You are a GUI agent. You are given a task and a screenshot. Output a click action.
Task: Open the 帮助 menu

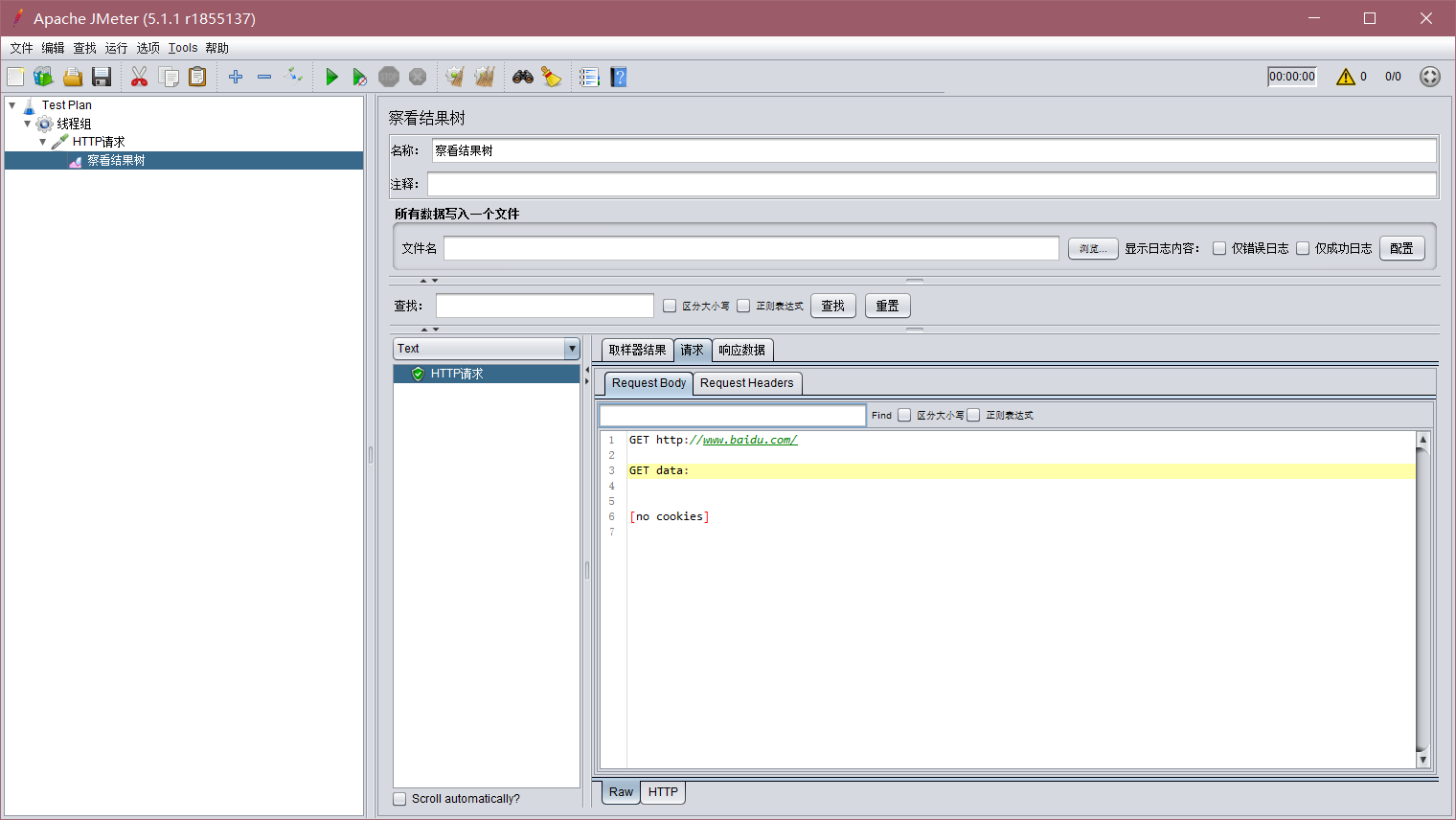click(217, 48)
